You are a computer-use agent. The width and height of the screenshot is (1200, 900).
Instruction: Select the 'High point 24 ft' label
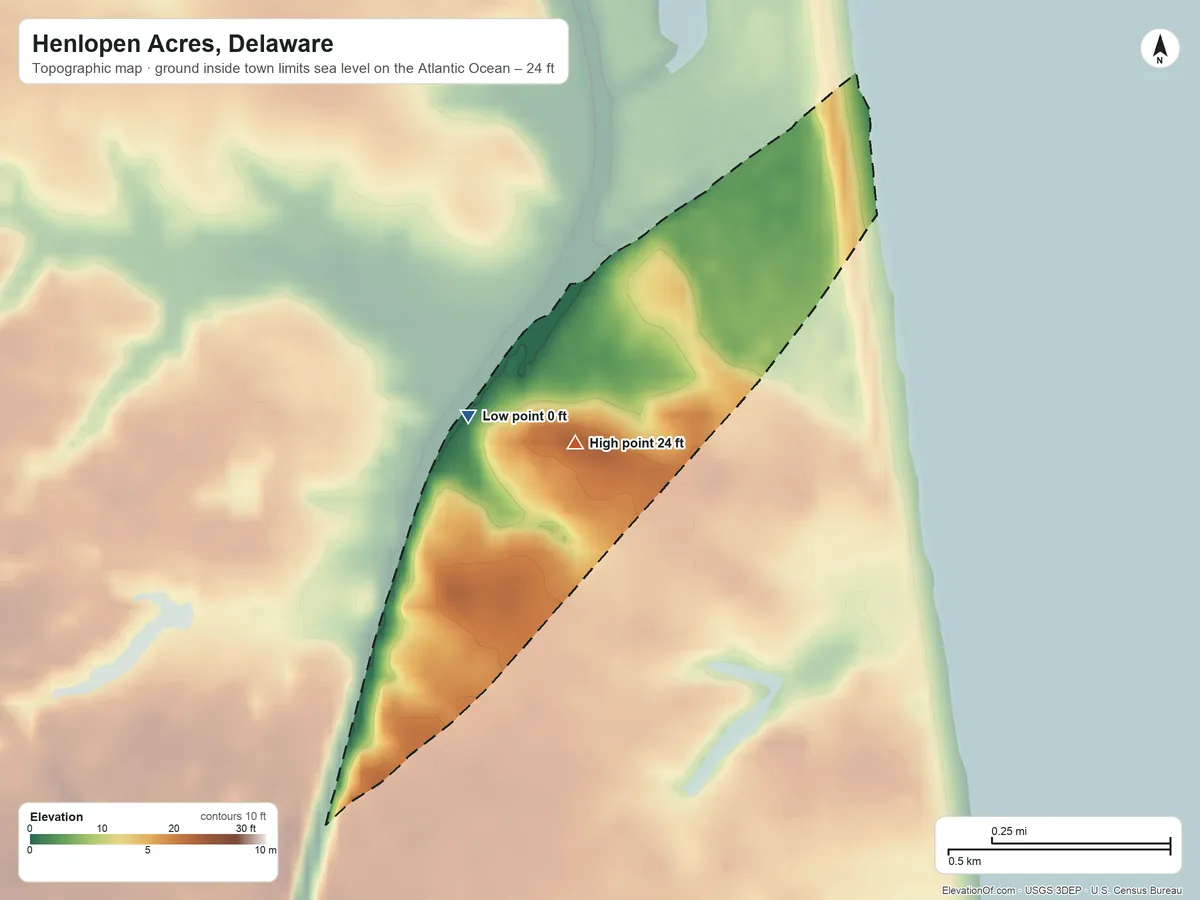637,443
